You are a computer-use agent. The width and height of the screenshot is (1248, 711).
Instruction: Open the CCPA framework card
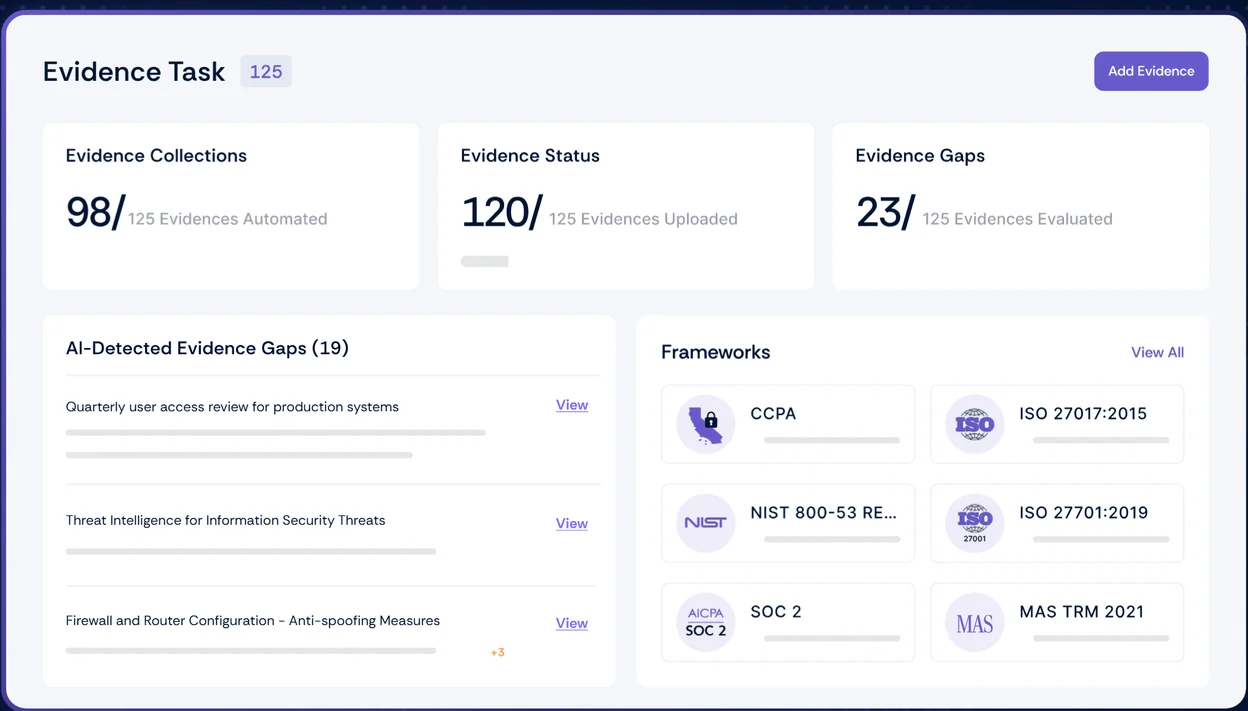pos(788,424)
